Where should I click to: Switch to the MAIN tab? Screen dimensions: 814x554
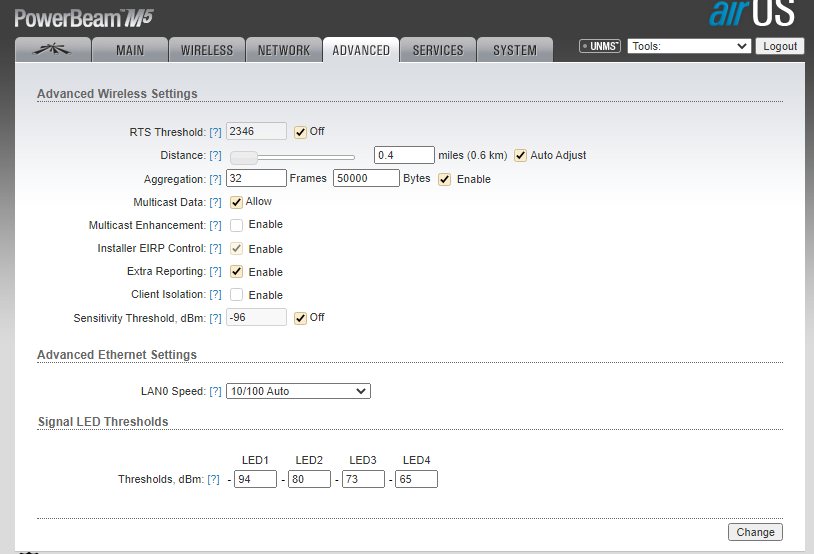pyautogui.click(x=130, y=50)
